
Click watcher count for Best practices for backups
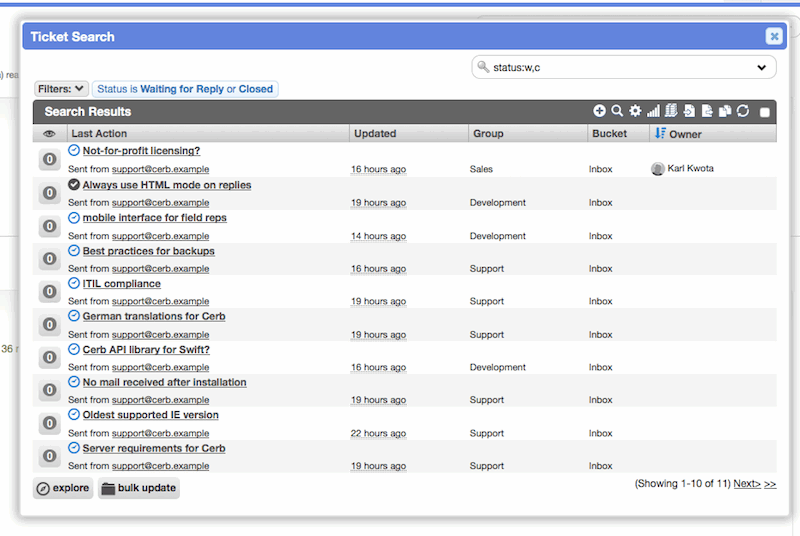pos(49,259)
